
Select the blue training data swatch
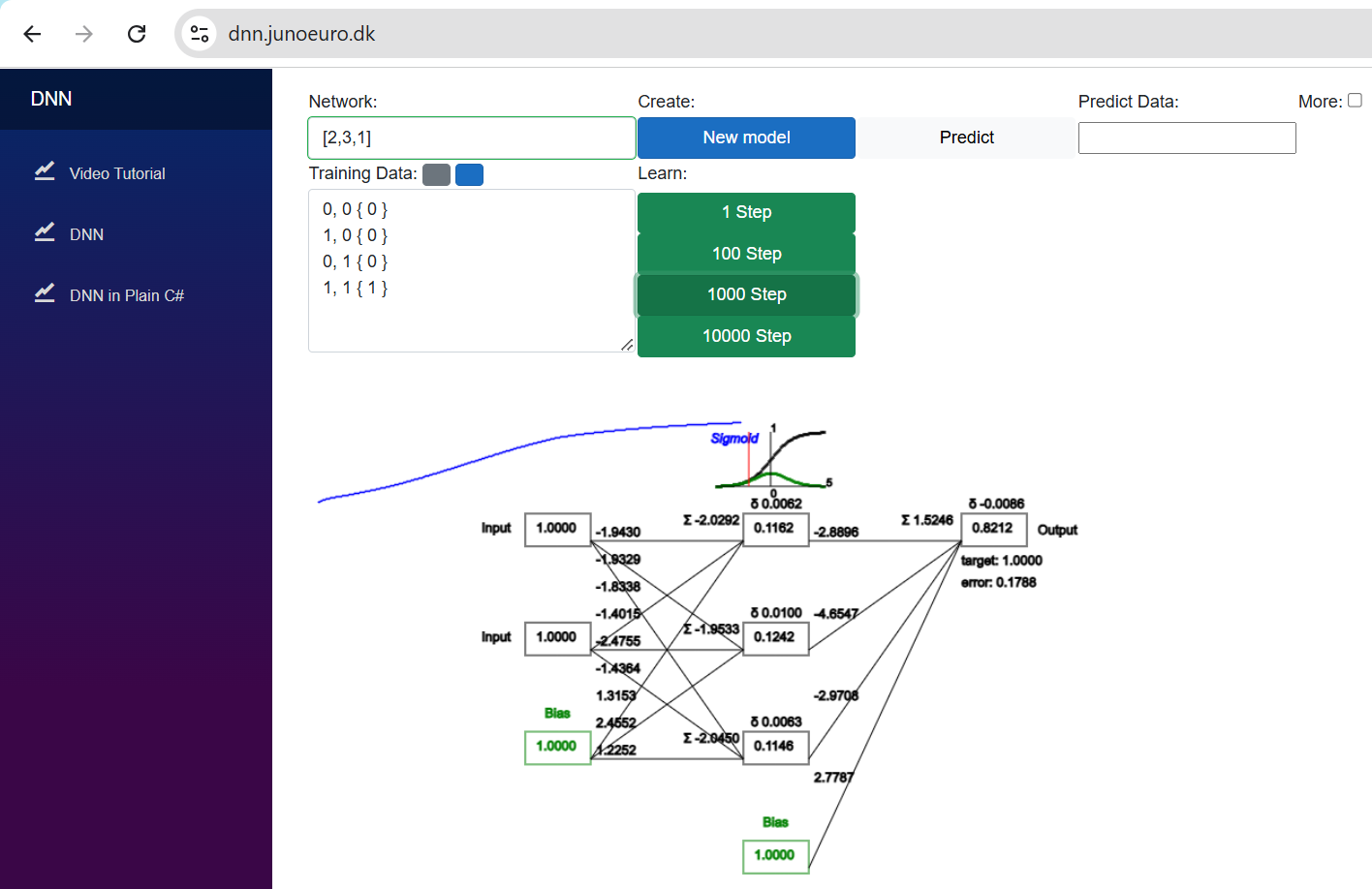pos(469,174)
